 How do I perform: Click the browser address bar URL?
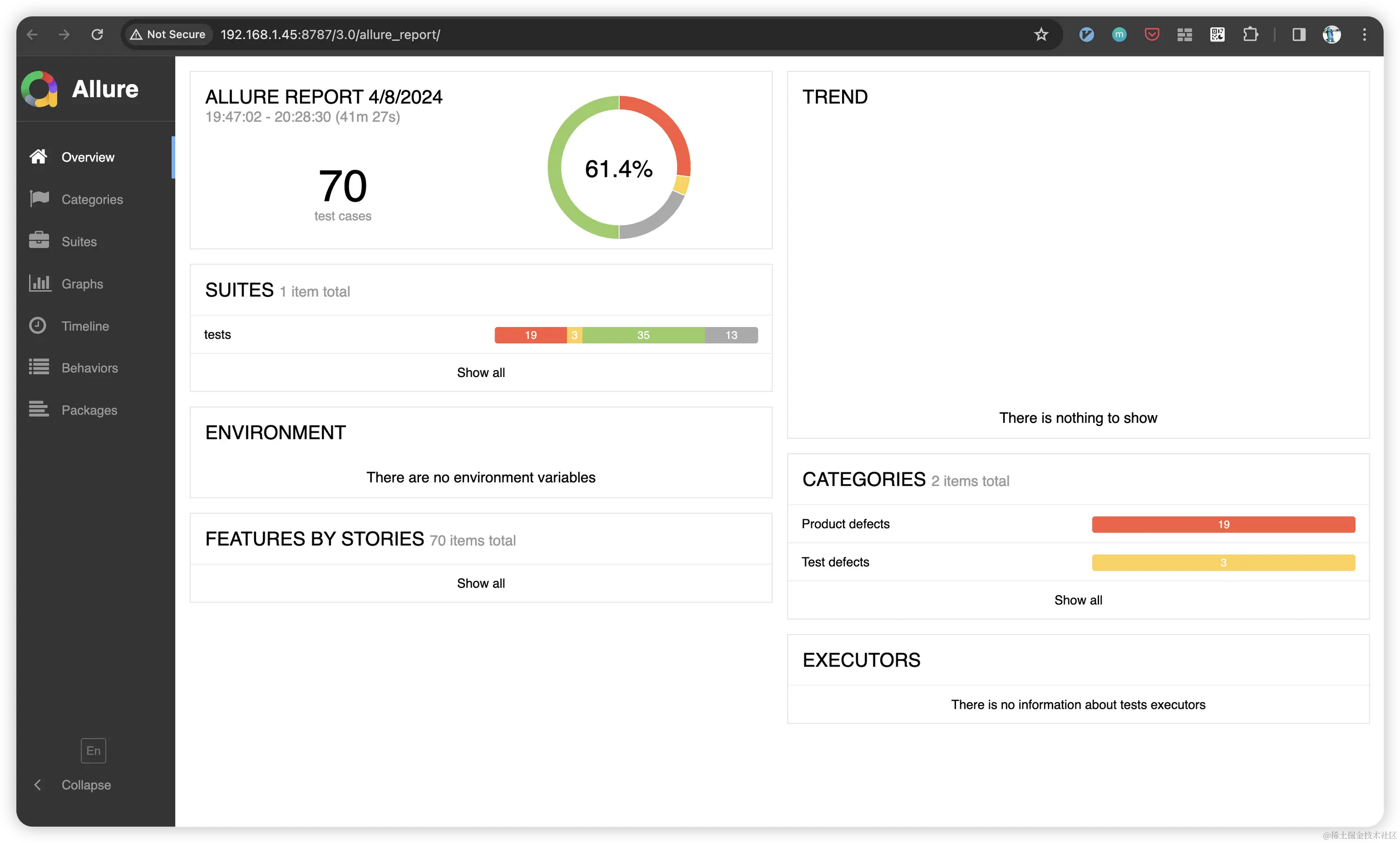[x=329, y=35]
